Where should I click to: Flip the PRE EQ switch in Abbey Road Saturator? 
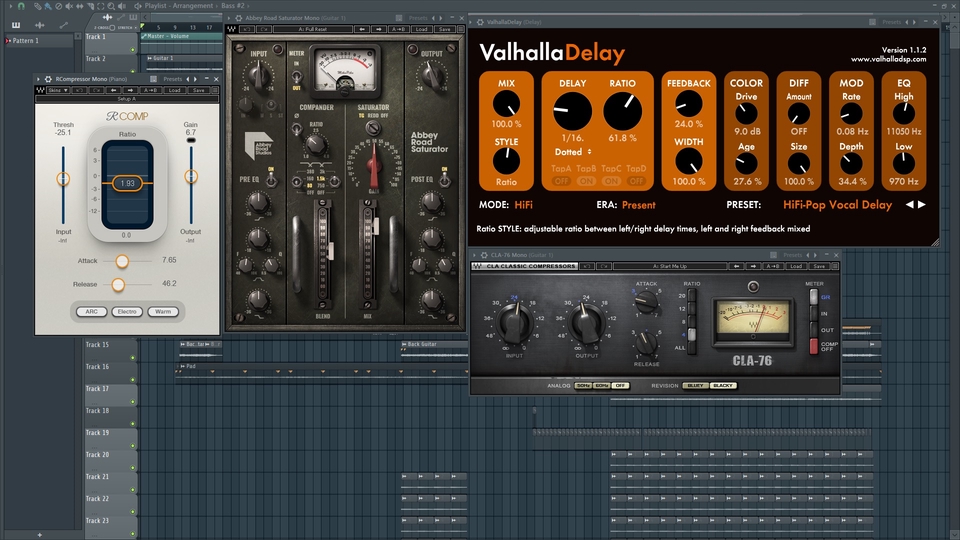click(271, 180)
